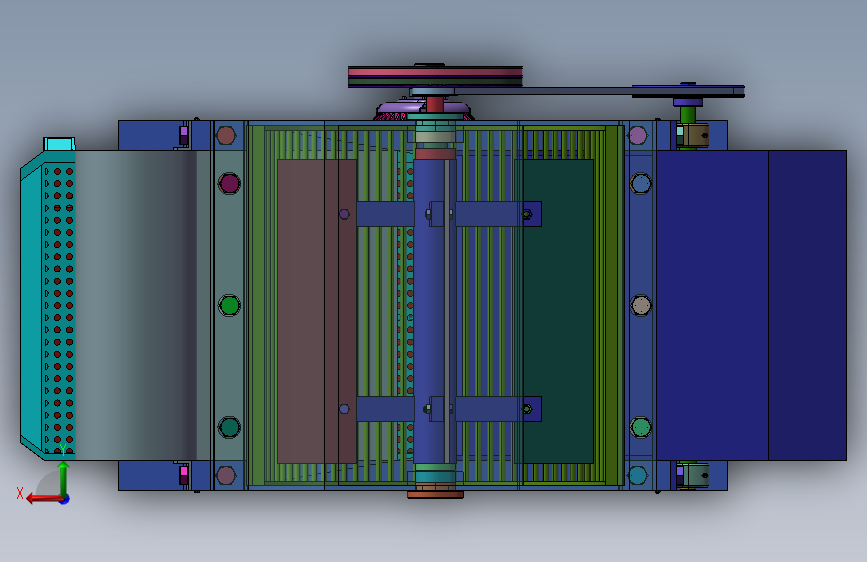Screen dimensions: 867x562
Task: Select the purple bolt at top right flange
Action: (x=638, y=135)
